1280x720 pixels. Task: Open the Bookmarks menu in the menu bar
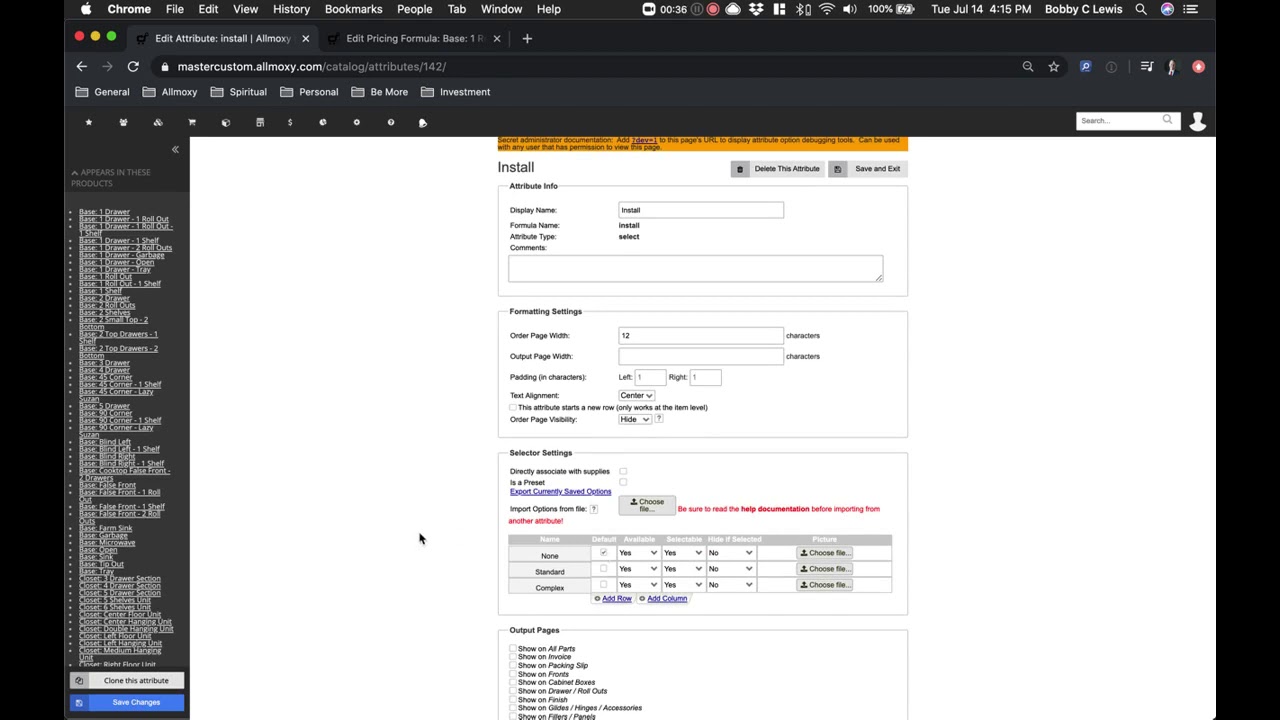[x=353, y=9]
